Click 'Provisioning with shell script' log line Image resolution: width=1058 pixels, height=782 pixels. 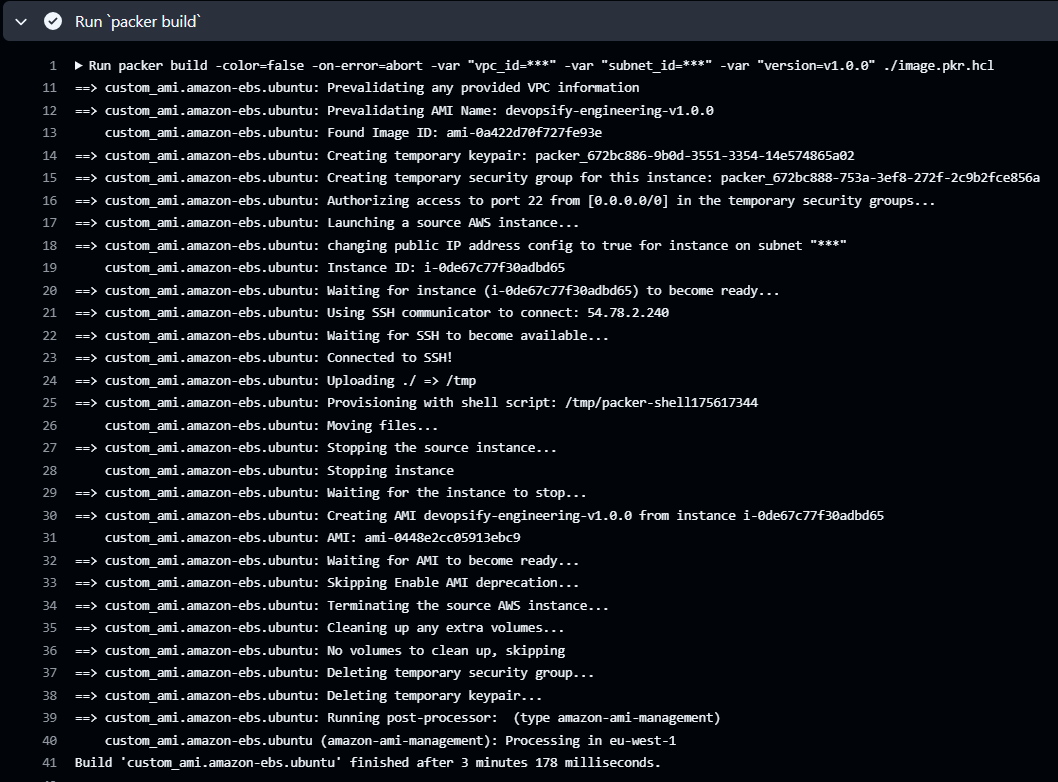pyautogui.click(x=416, y=403)
